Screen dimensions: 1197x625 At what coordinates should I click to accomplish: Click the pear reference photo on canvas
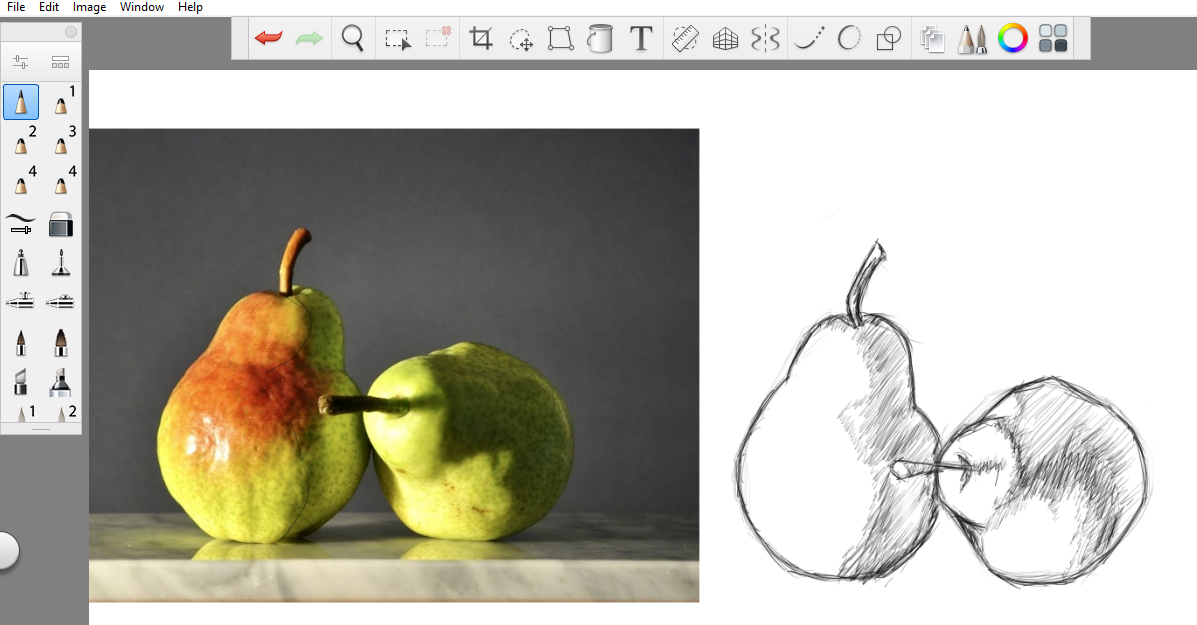pos(394,365)
